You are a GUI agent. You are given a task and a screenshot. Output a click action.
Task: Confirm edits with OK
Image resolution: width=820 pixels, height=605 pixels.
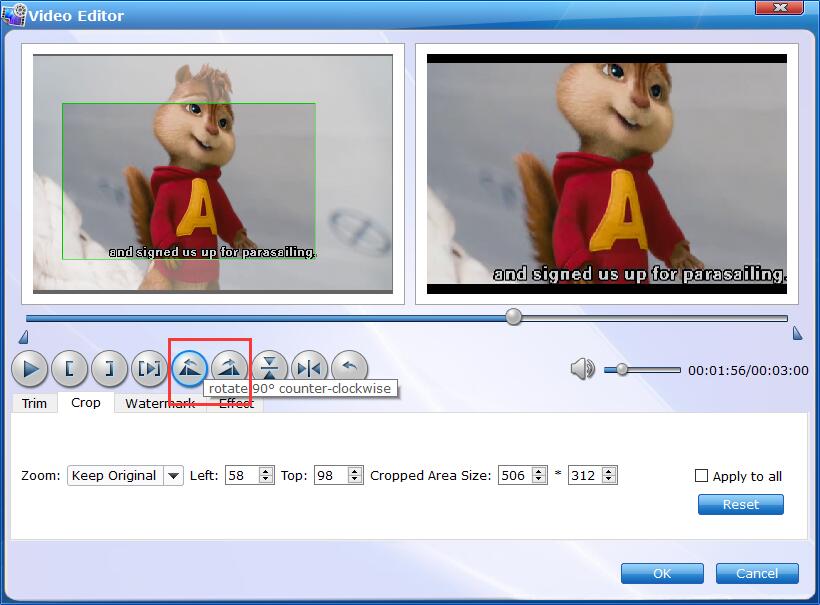point(662,573)
